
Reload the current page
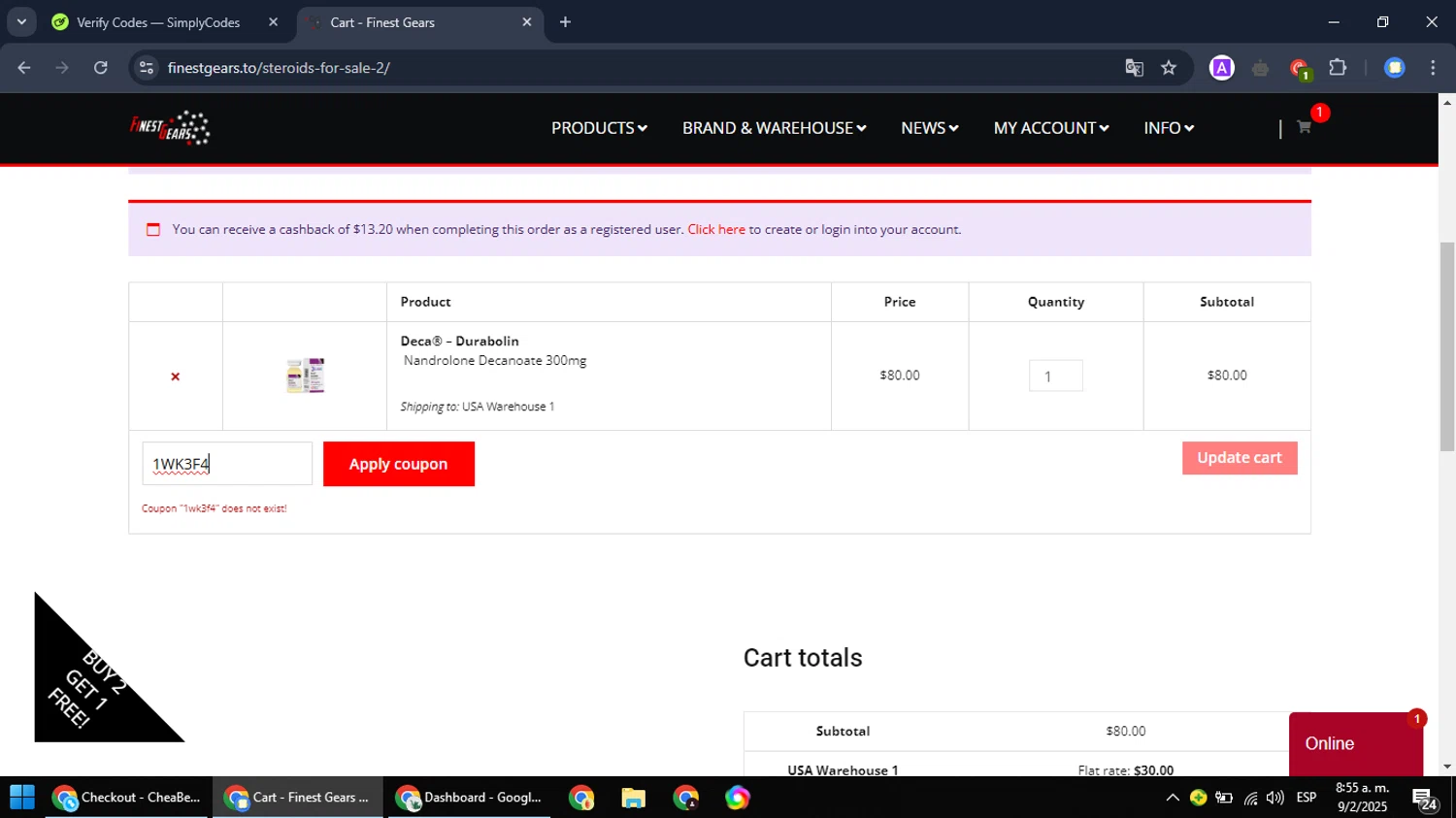tap(101, 68)
